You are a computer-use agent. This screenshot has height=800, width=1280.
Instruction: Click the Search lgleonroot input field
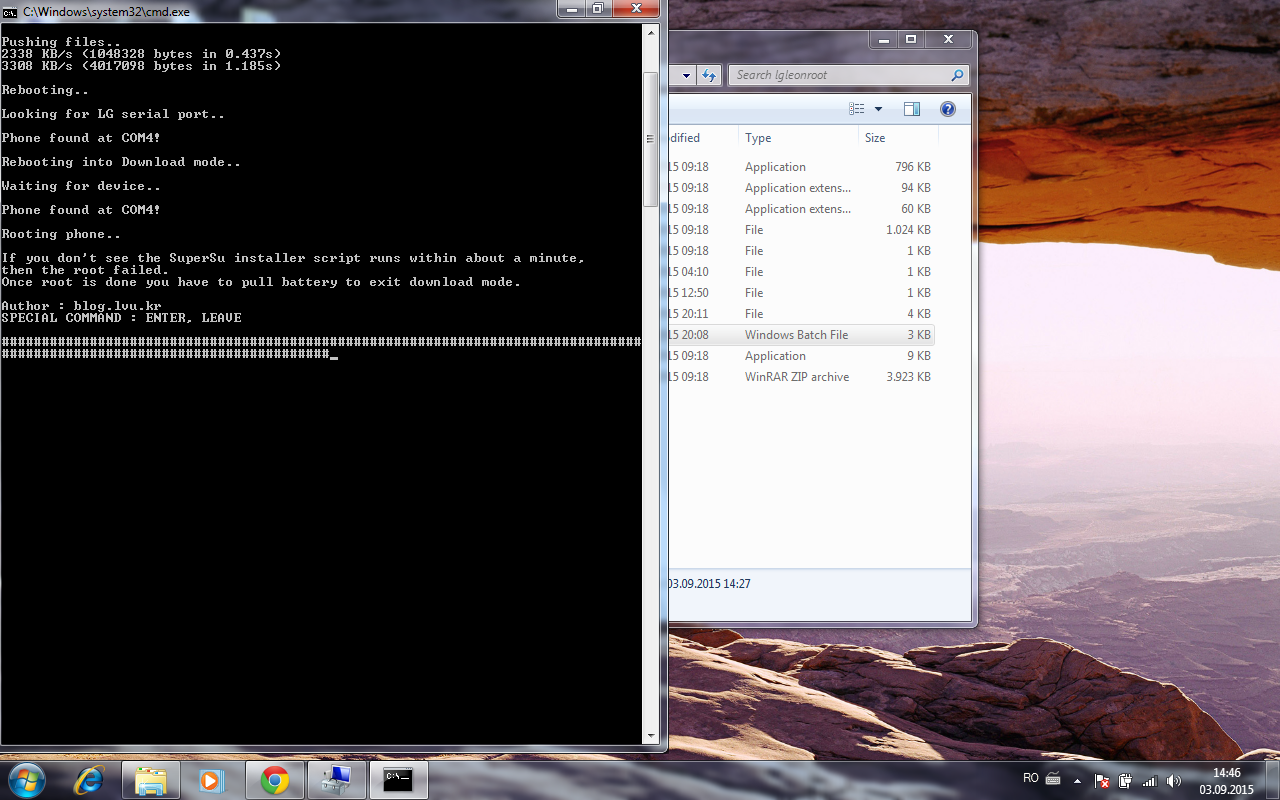840,75
